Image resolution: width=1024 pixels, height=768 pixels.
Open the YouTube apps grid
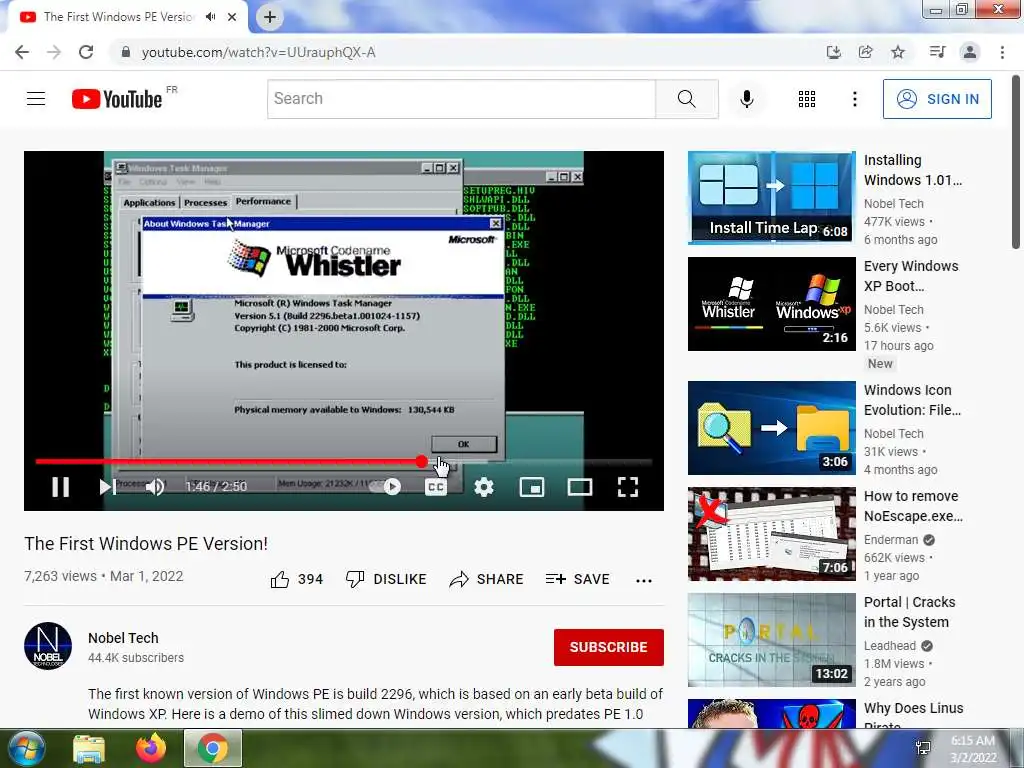coord(807,99)
